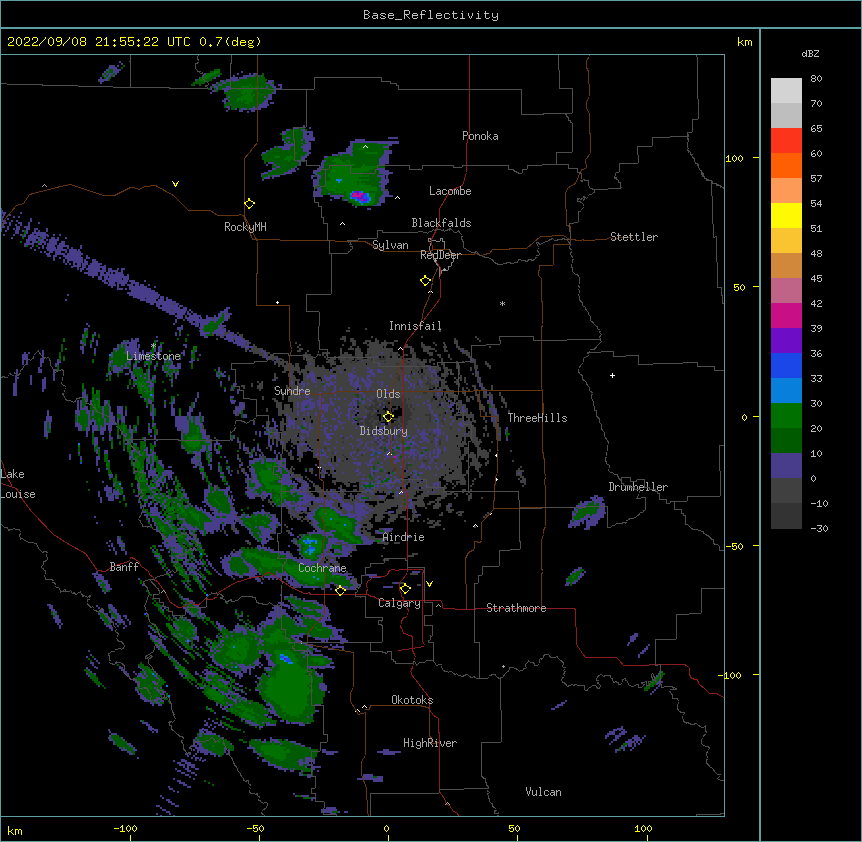Click the Didsbury city label
Image resolution: width=862 pixels, height=842 pixels.
click(x=384, y=431)
